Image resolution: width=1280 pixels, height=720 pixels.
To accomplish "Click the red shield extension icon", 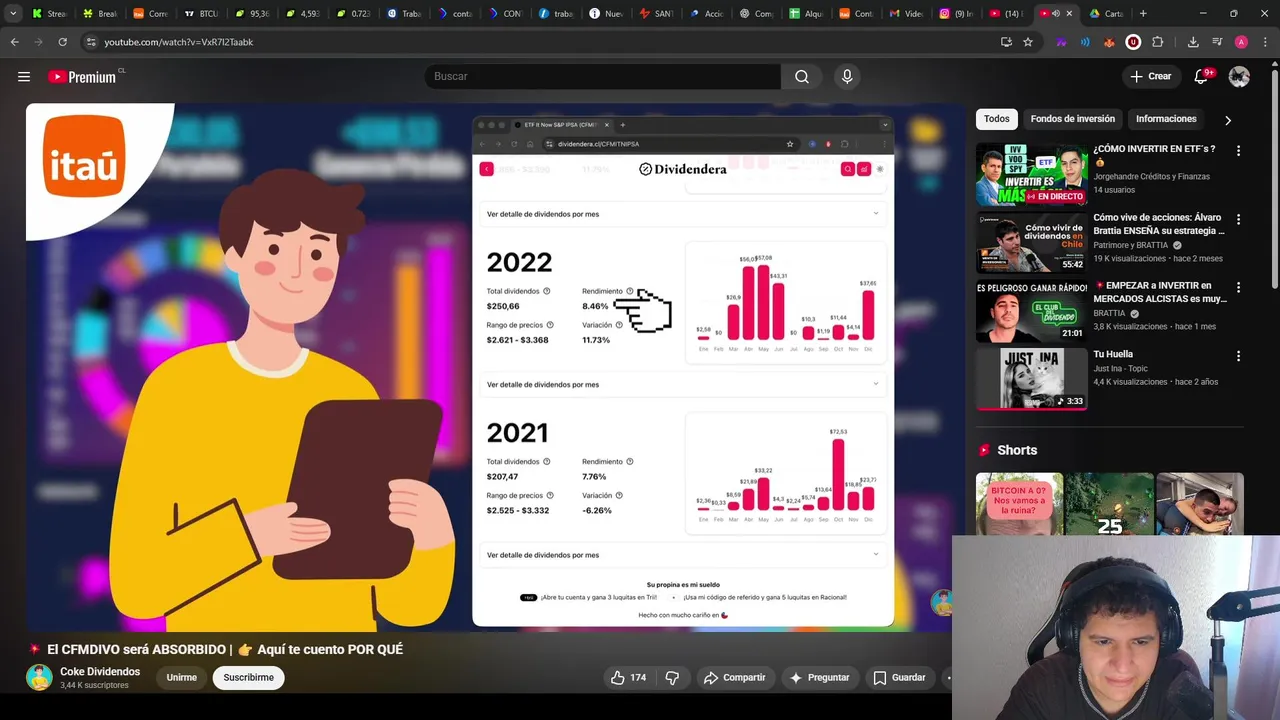I will (x=1133, y=42).
